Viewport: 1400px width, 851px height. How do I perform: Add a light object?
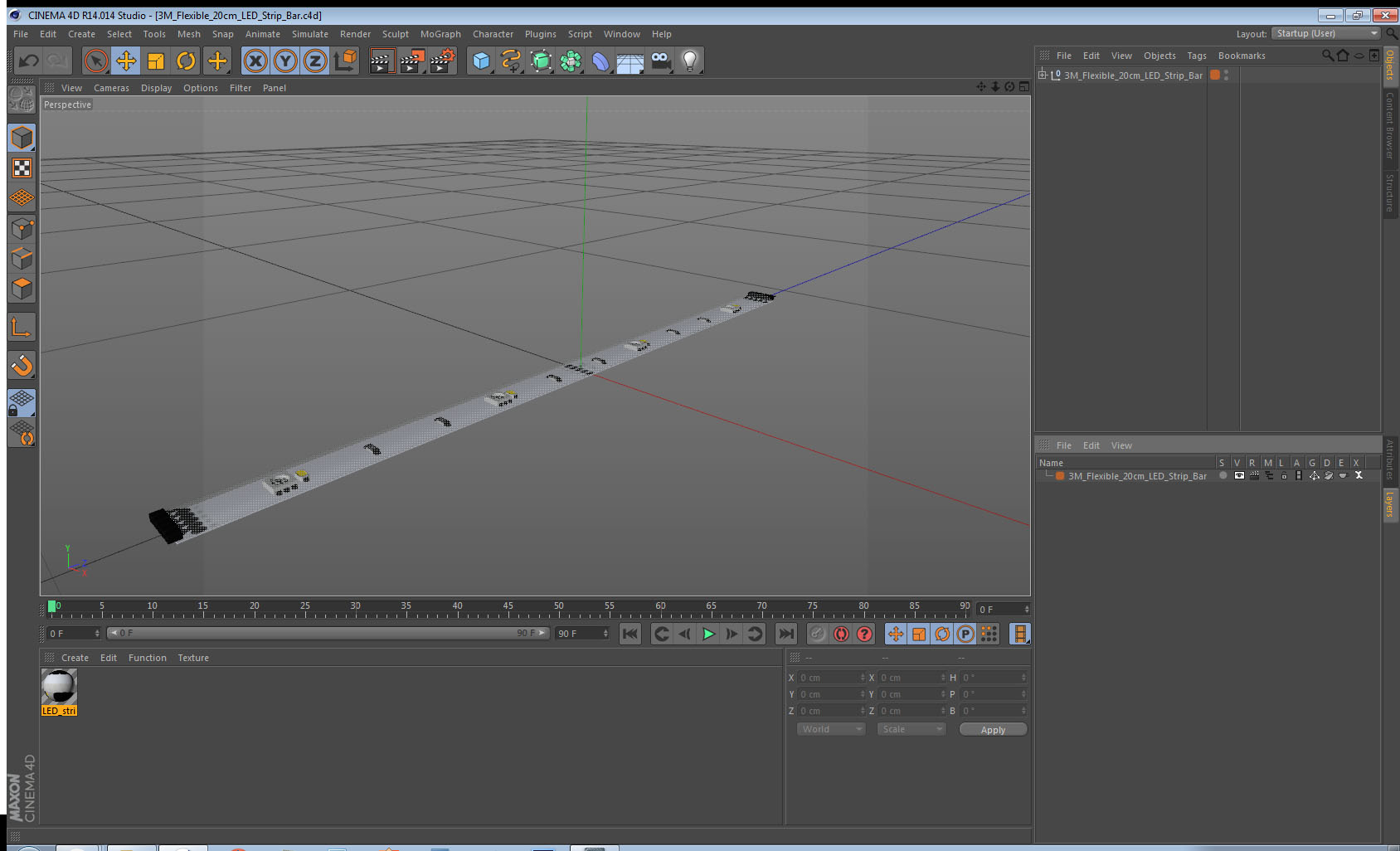690,61
